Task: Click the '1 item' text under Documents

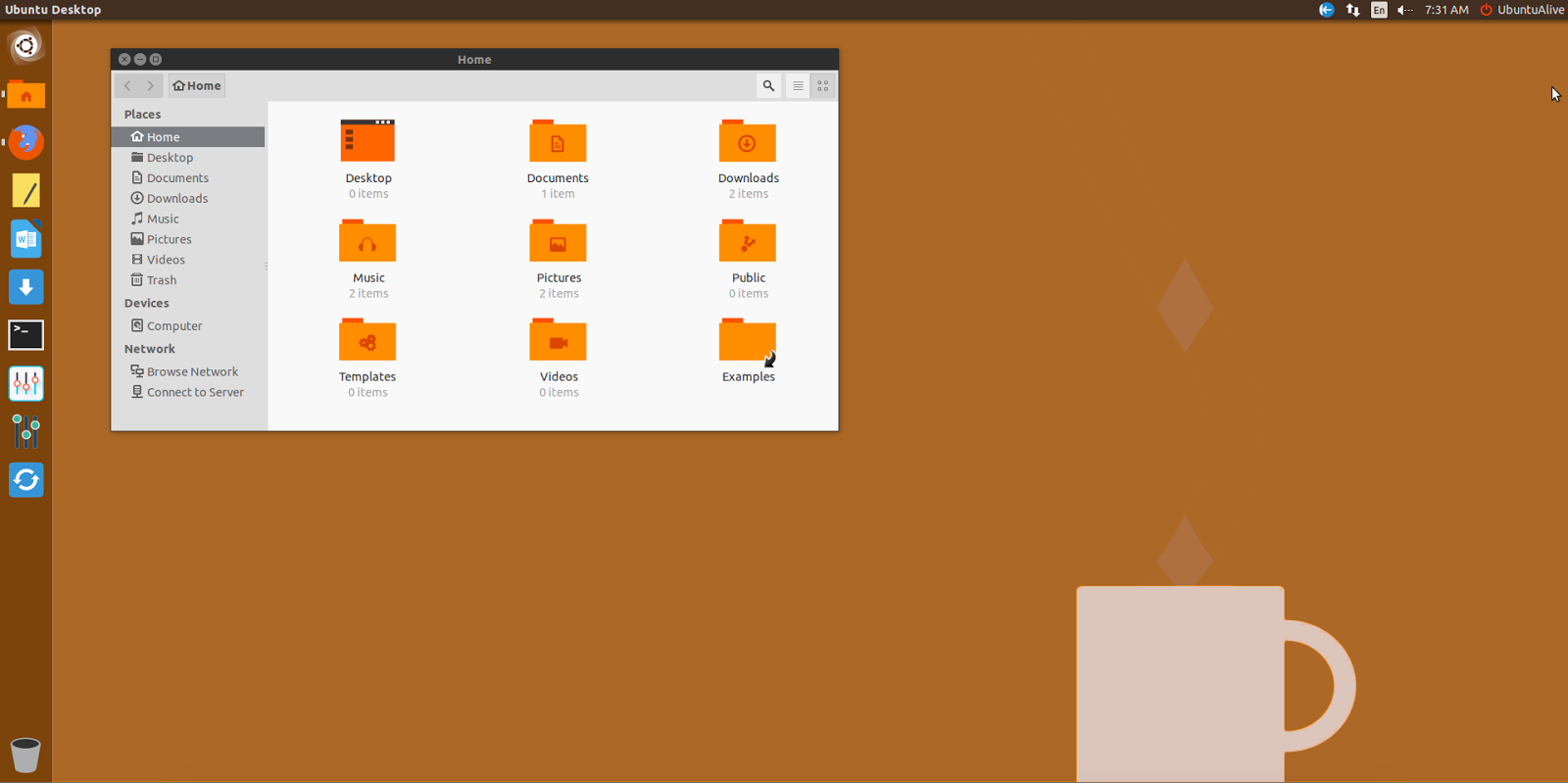Action: [x=558, y=194]
